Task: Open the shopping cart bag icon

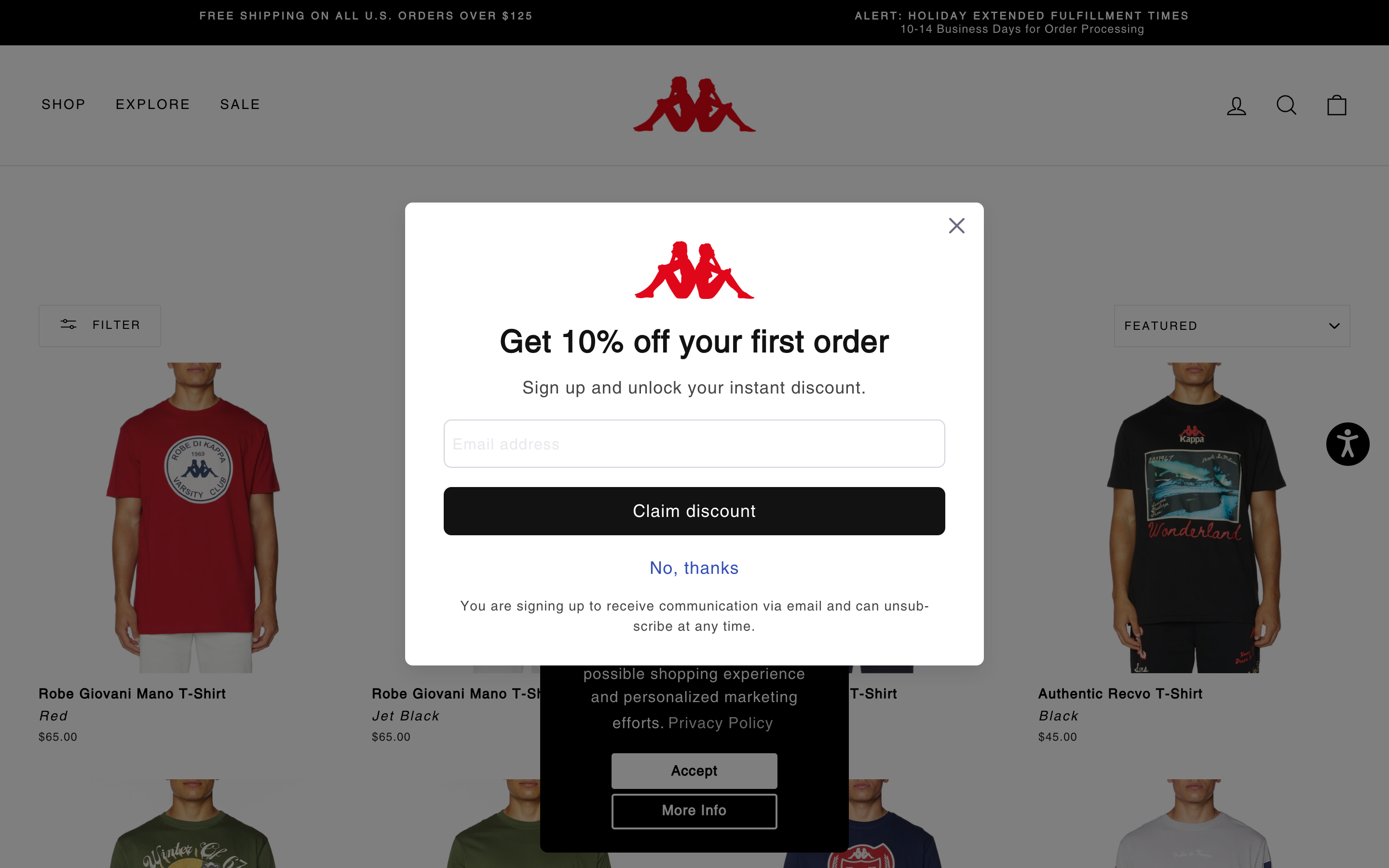Action: pyautogui.click(x=1337, y=105)
